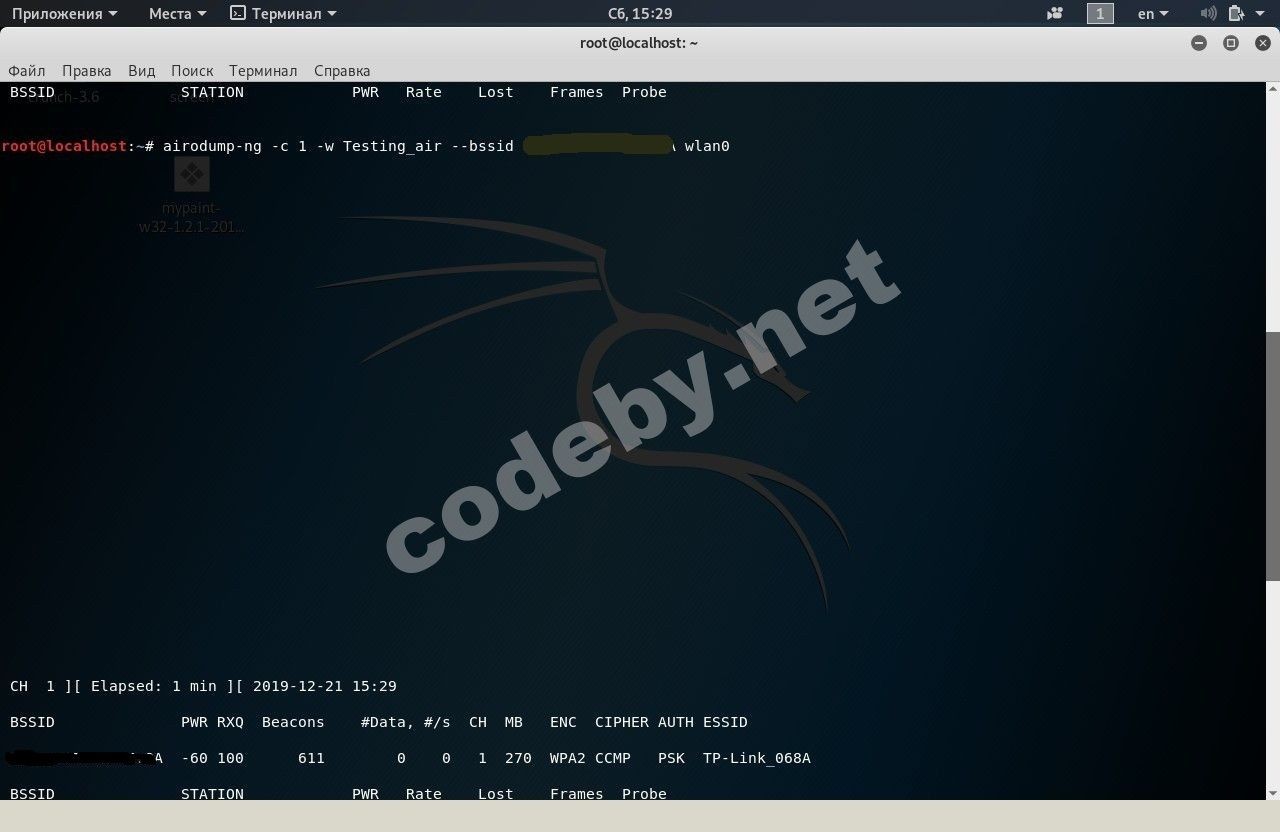Click the ESSID column header
The width and height of the screenshot is (1280, 832).
725,722
